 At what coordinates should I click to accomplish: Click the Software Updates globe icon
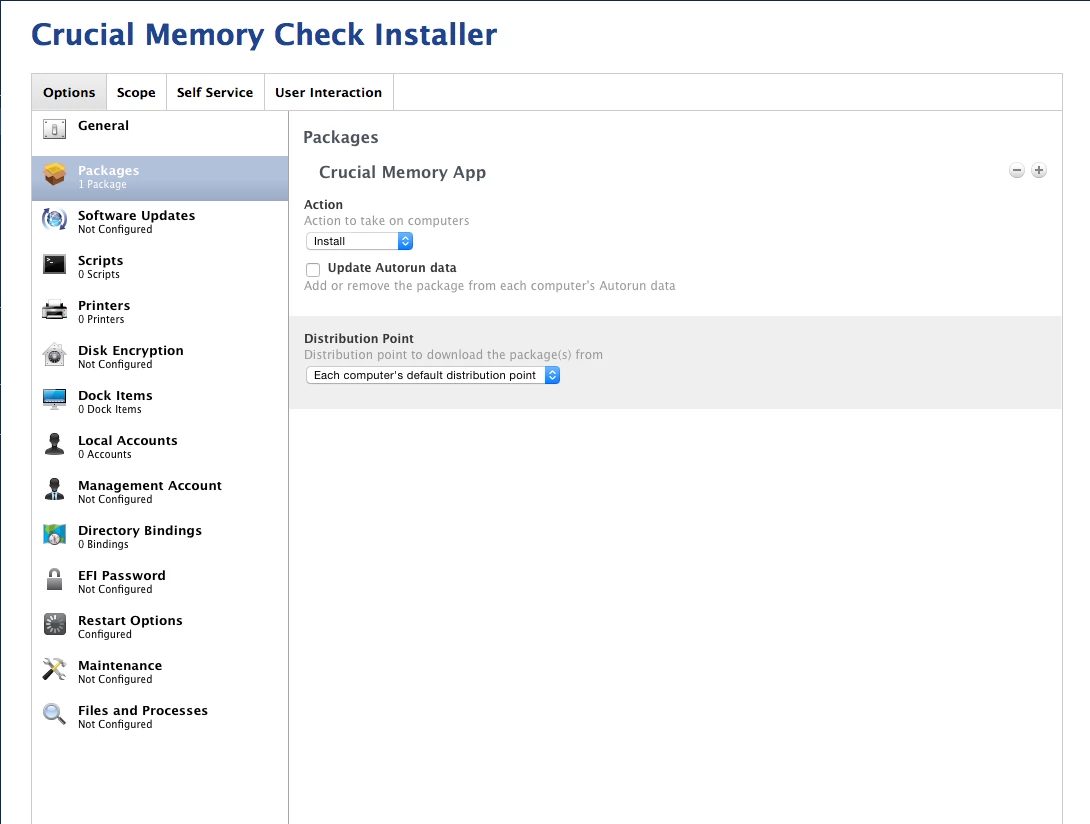point(54,219)
